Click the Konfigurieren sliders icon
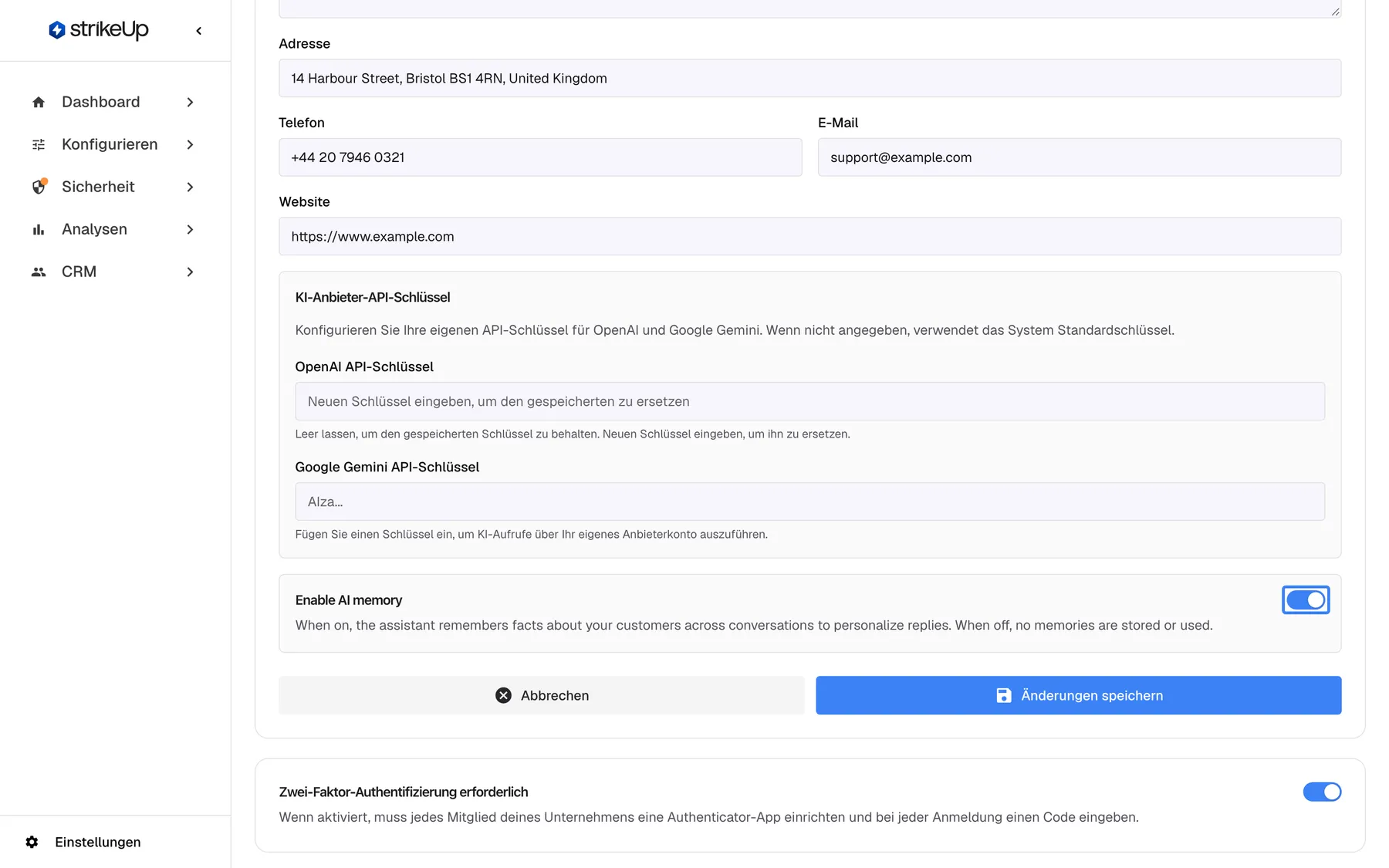The width and height of the screenshot is (1389, 868). pos(39,144)
